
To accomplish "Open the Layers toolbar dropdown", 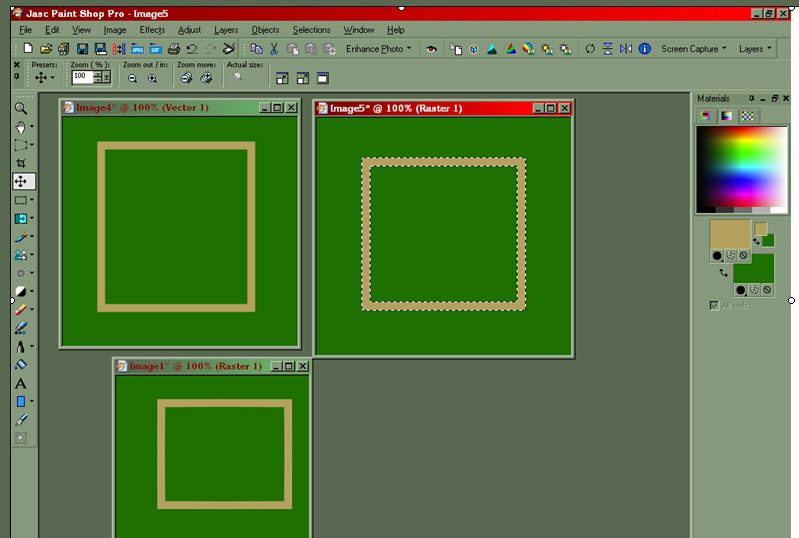I will [x=754, y=48].
